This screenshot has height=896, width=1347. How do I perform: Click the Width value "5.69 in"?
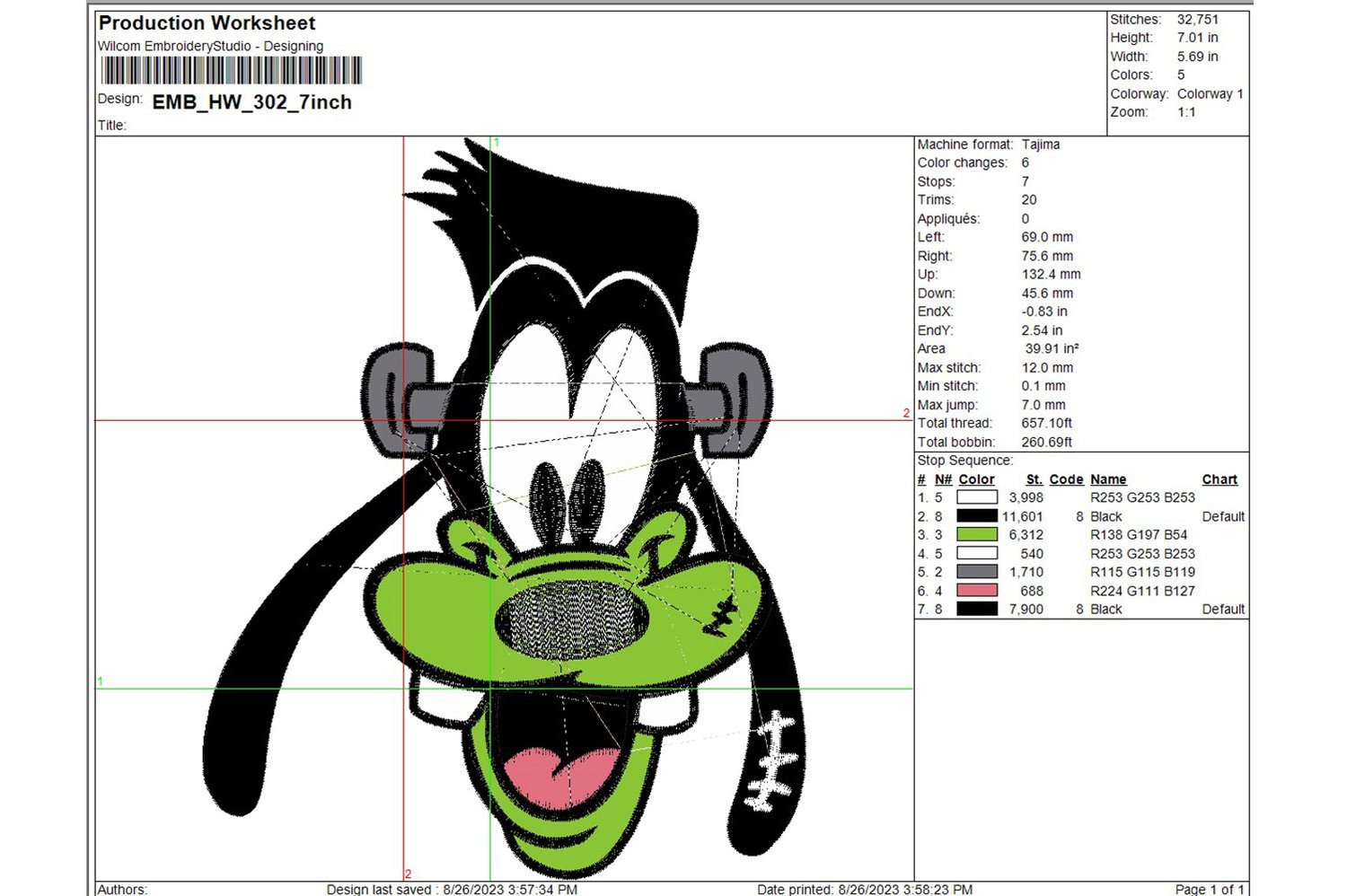(x=1198, y=57)
